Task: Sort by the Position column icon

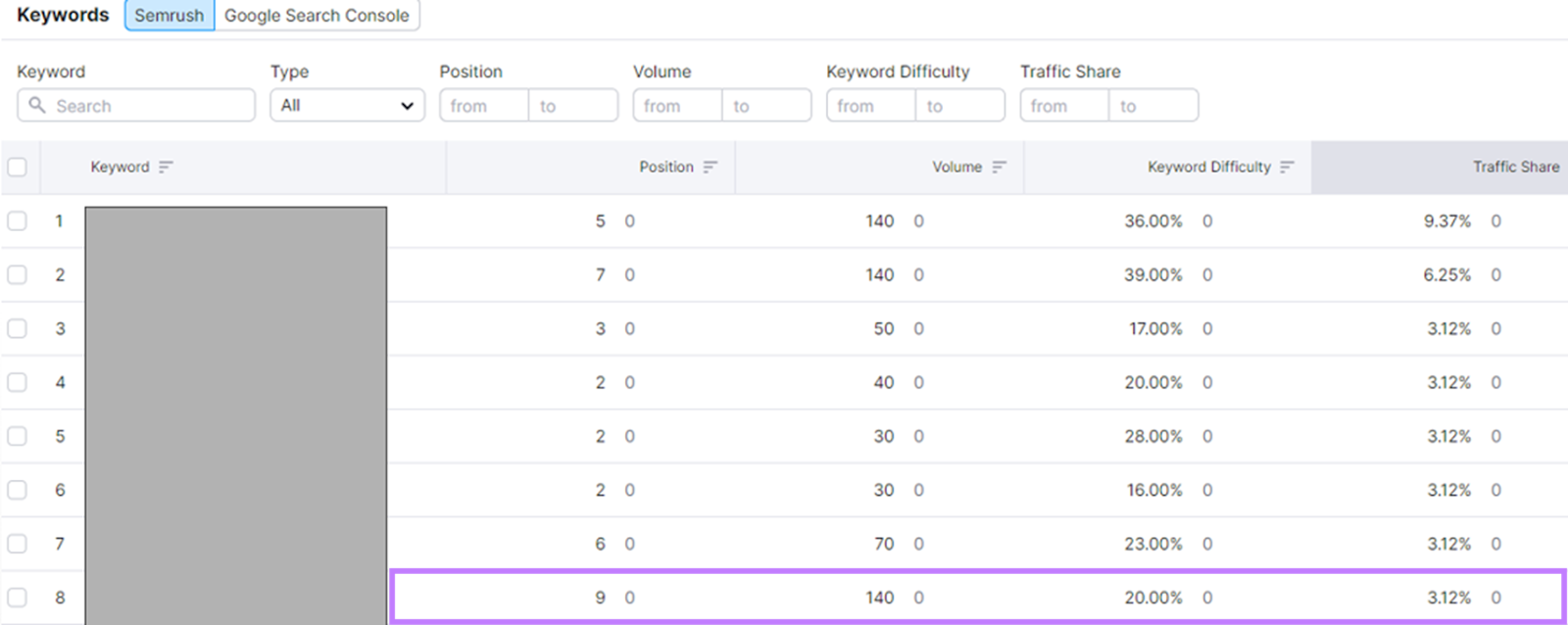Action: (710, 168)
